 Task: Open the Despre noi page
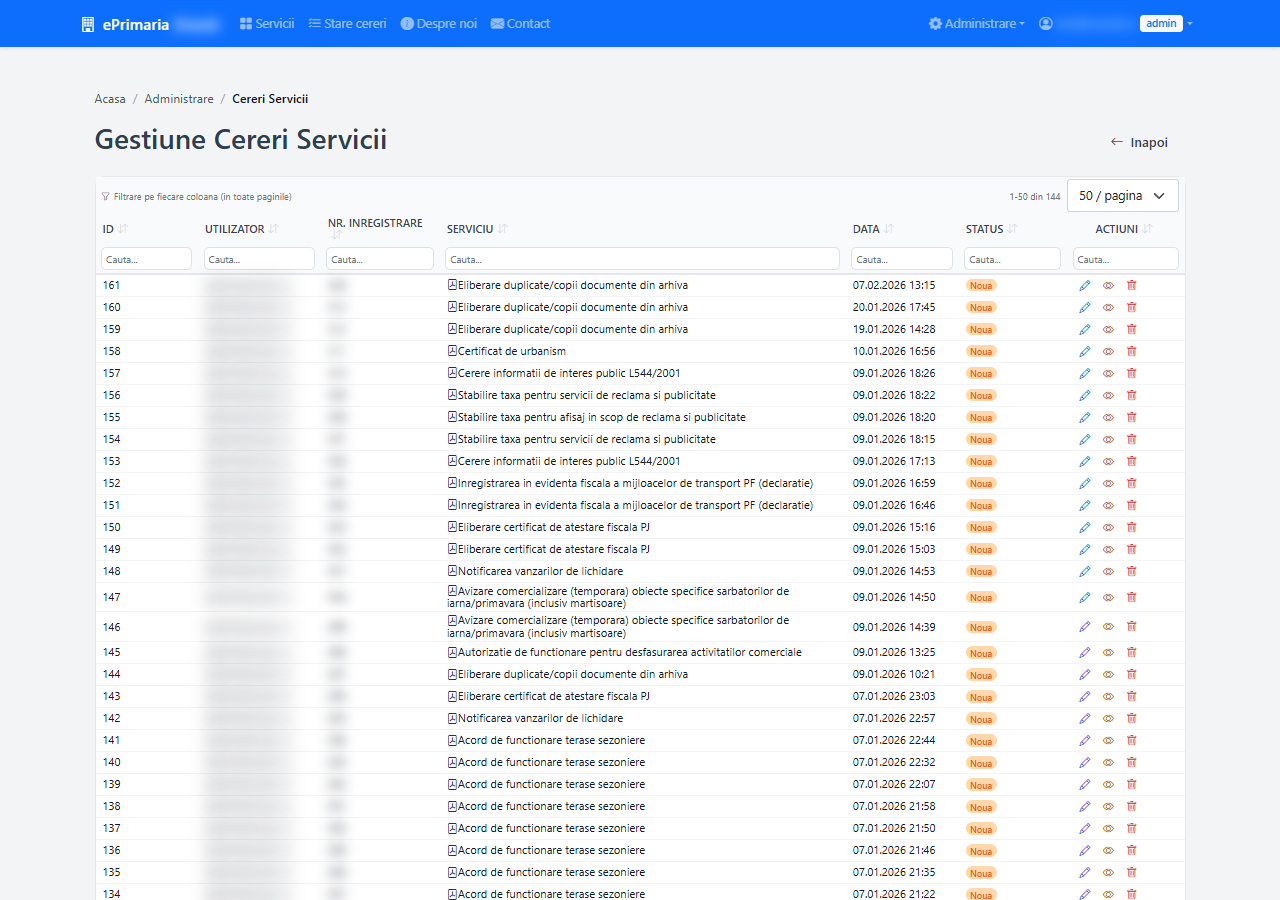[x=439, y=23]
